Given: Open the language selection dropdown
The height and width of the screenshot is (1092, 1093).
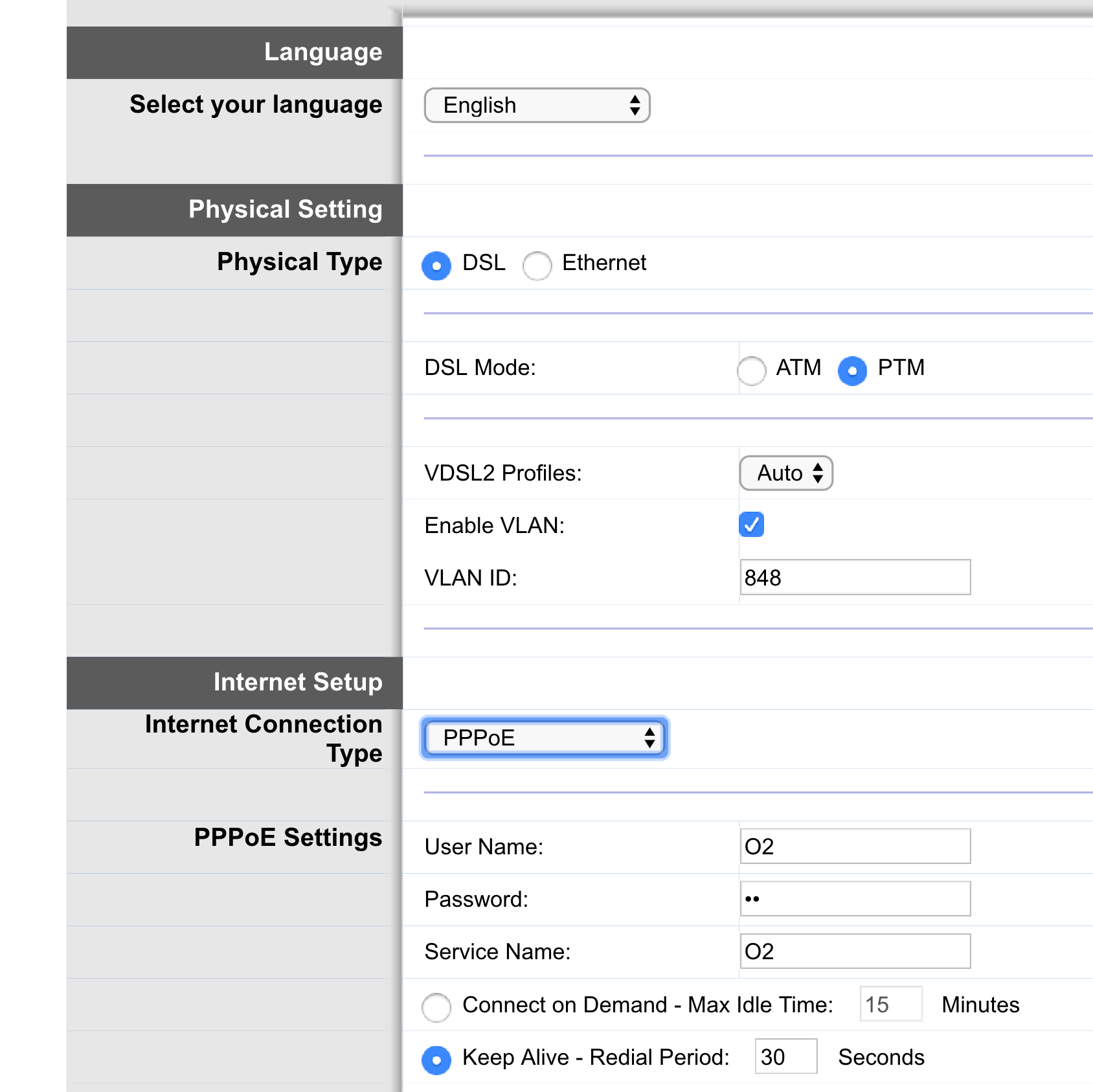Looking at the screenshot, I should coord(536,105).
